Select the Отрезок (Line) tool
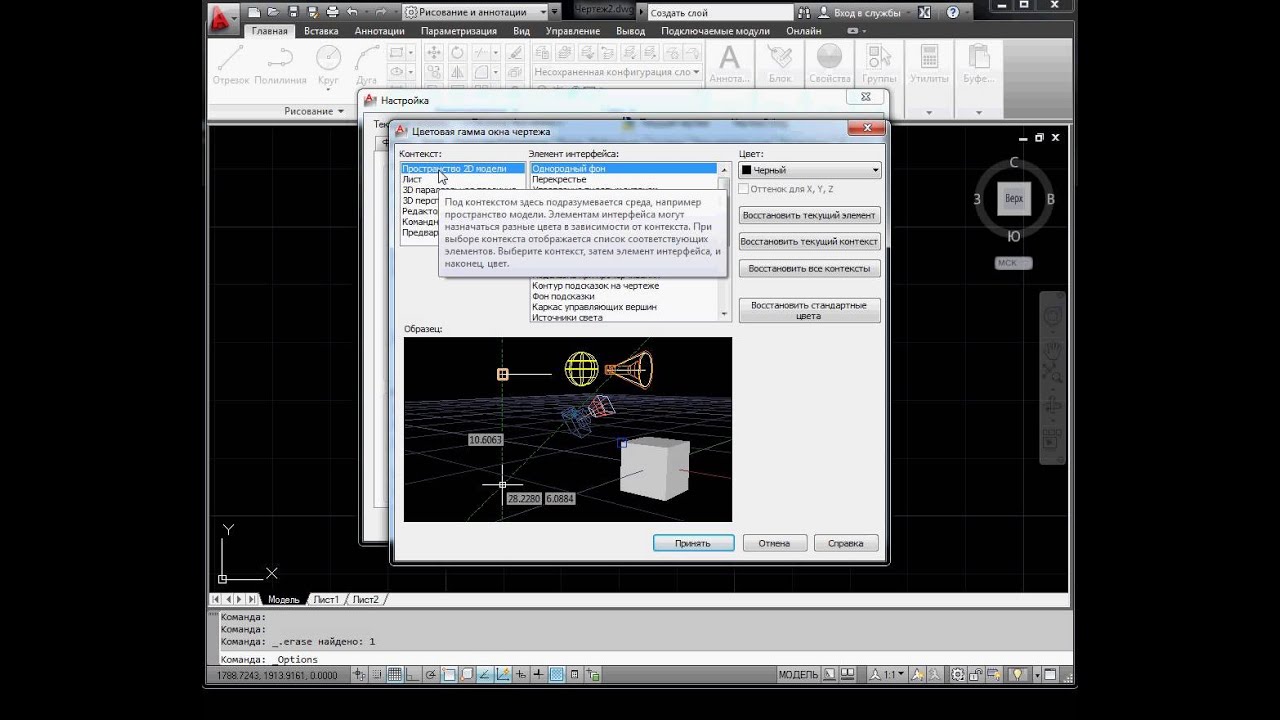Viewport: 1280px width, 720px height. click(x=231, y=65)
